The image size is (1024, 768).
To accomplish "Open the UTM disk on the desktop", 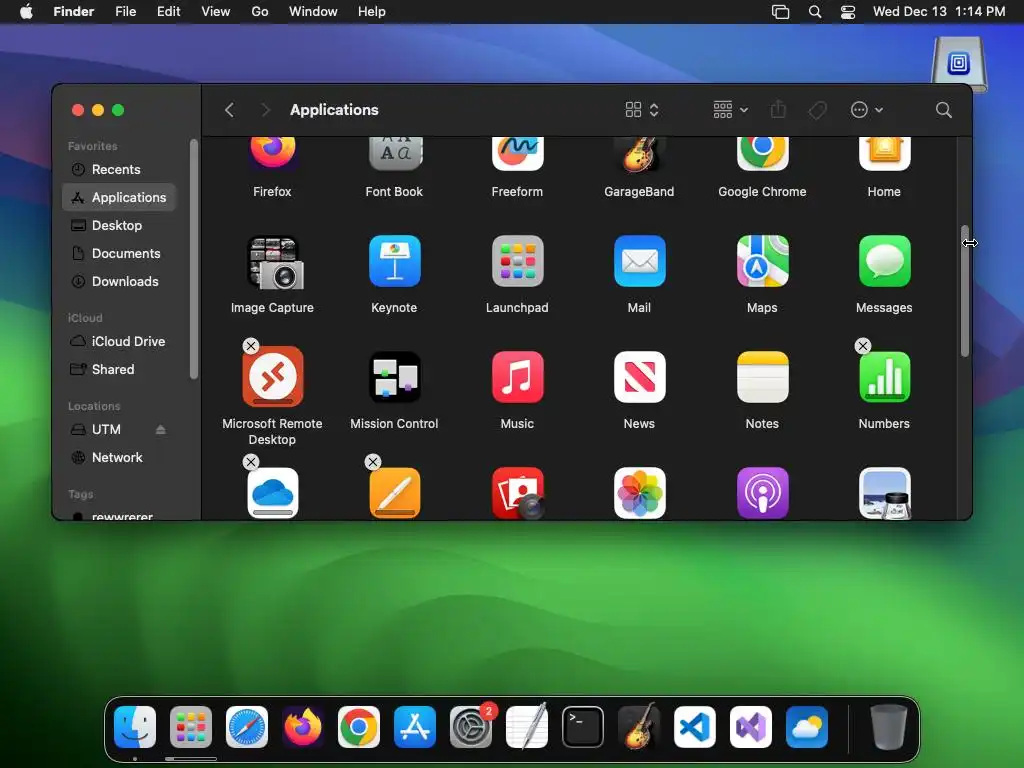I will click(959, 64).
